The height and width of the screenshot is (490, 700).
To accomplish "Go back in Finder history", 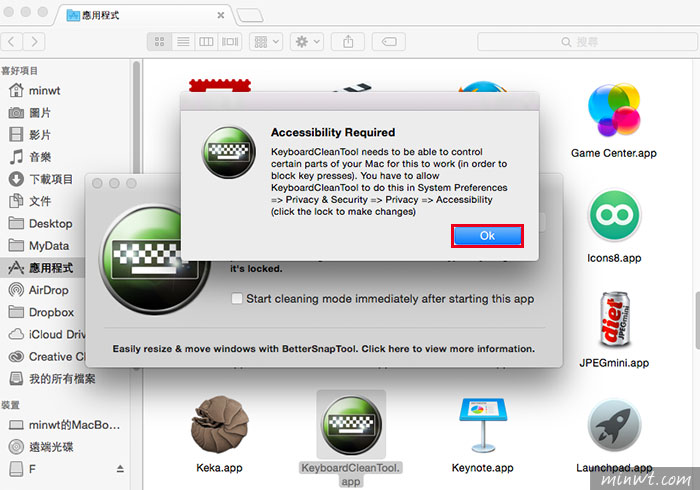I will click(12, 42).
